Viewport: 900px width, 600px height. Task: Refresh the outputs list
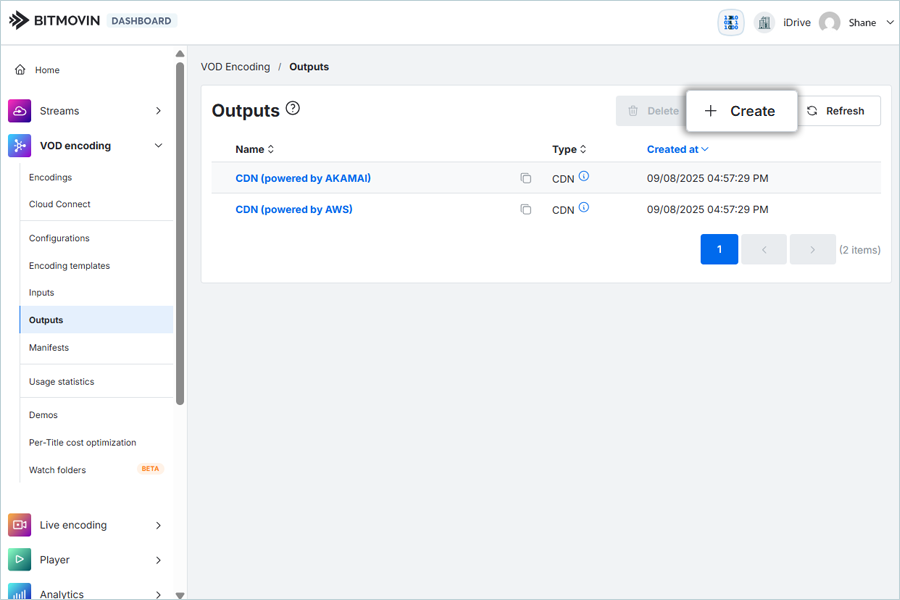click(836, 111)
